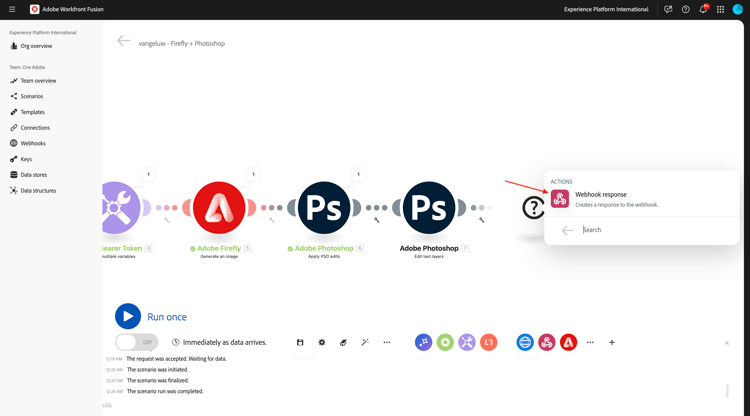750x416 pixels.
Task: Open the operation bubble above Bearer Token module
Action: click(148, 174)
